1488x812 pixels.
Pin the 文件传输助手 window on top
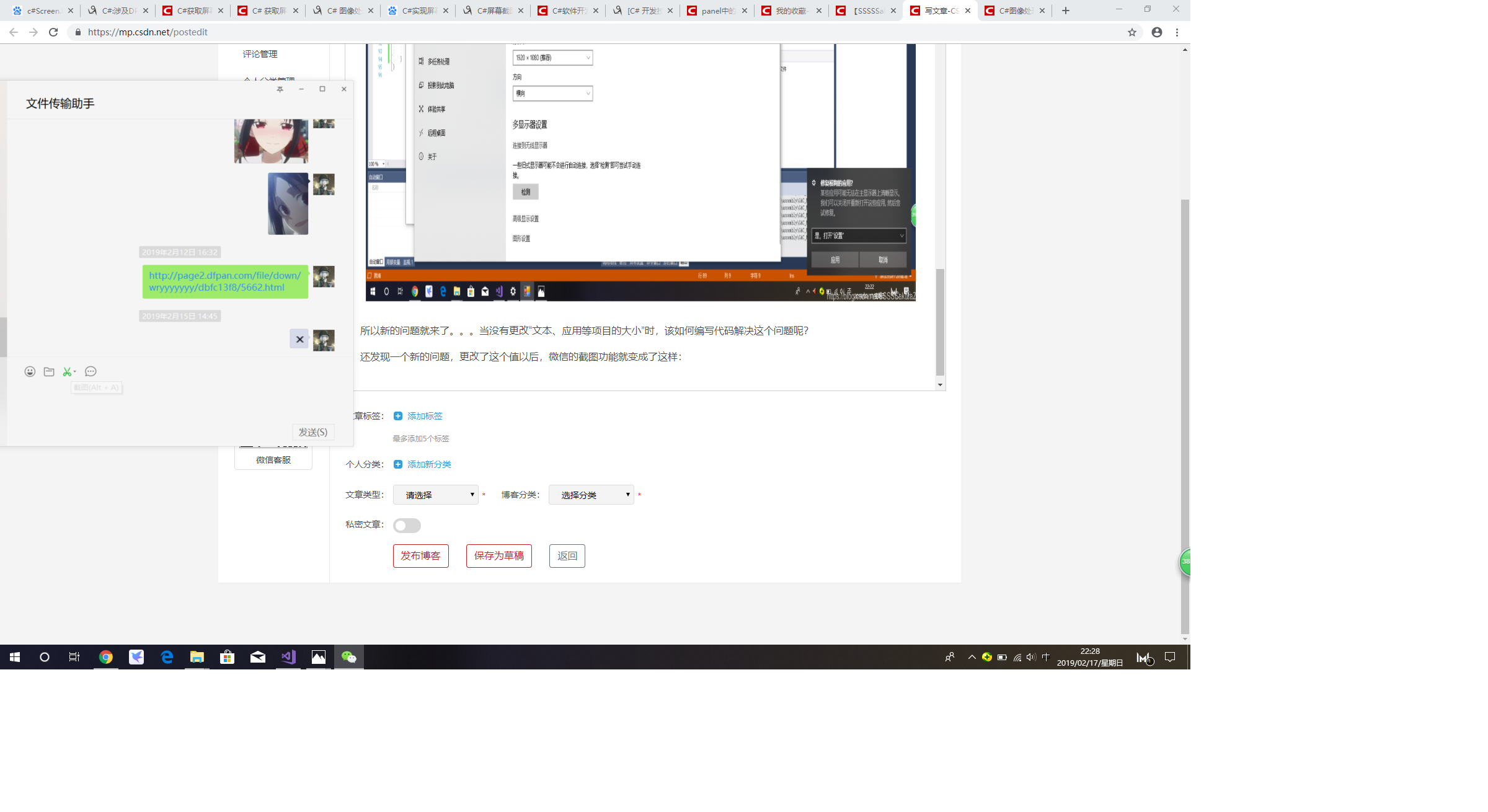[280, 89]
